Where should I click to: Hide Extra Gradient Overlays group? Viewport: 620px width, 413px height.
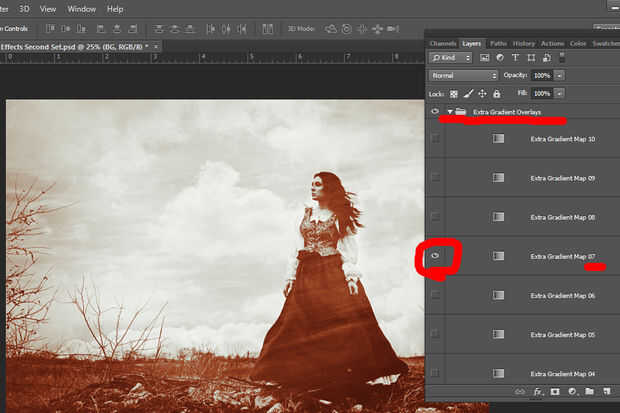(435, 112)
